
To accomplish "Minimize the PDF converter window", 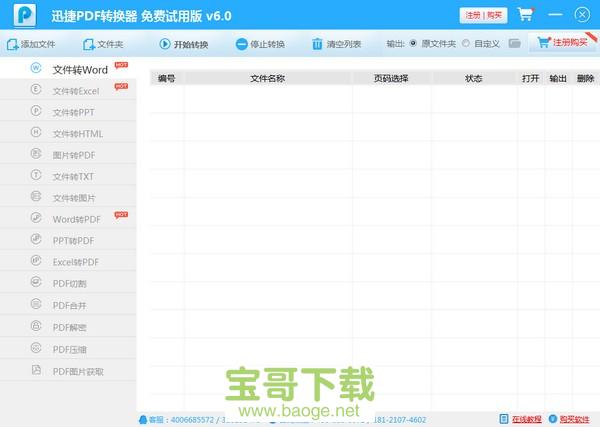I will pyautogui.click(x=555, y=15).
